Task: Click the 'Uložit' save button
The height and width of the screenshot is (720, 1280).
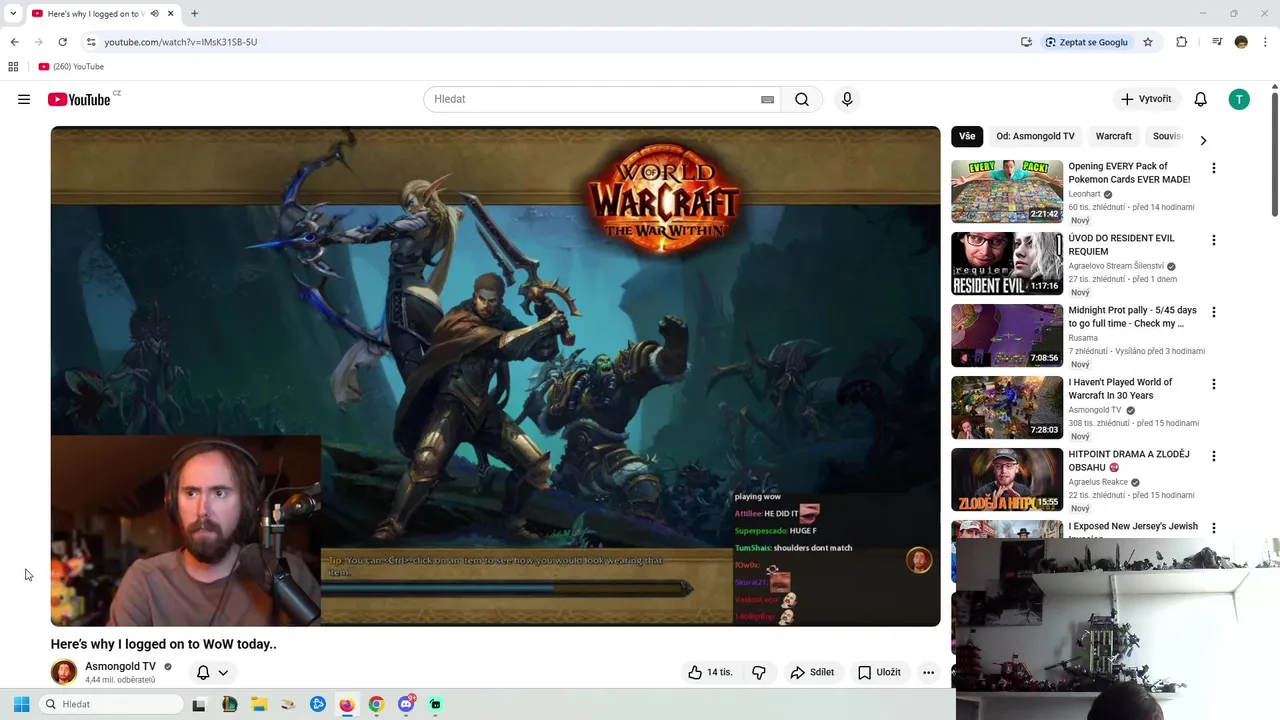Action: click(880, 672)
